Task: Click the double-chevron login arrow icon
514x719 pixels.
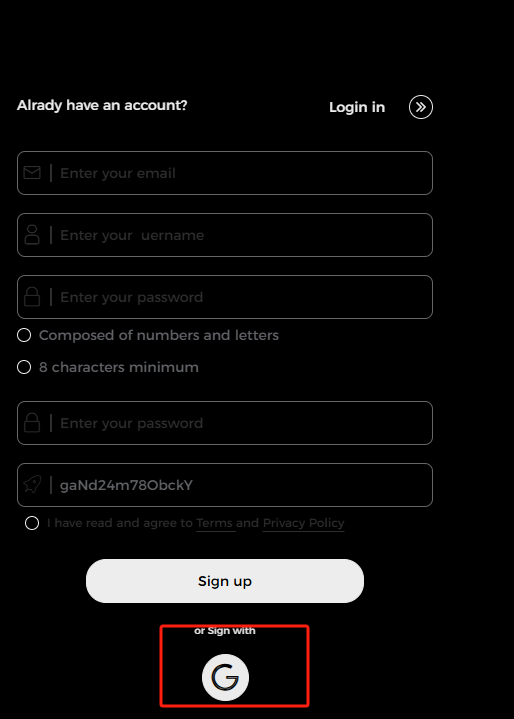Action: [x=420, y=107]
